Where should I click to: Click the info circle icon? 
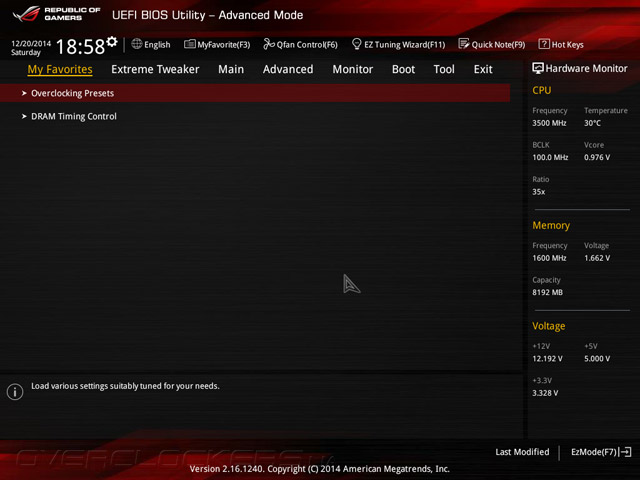[x=15, y=392]
